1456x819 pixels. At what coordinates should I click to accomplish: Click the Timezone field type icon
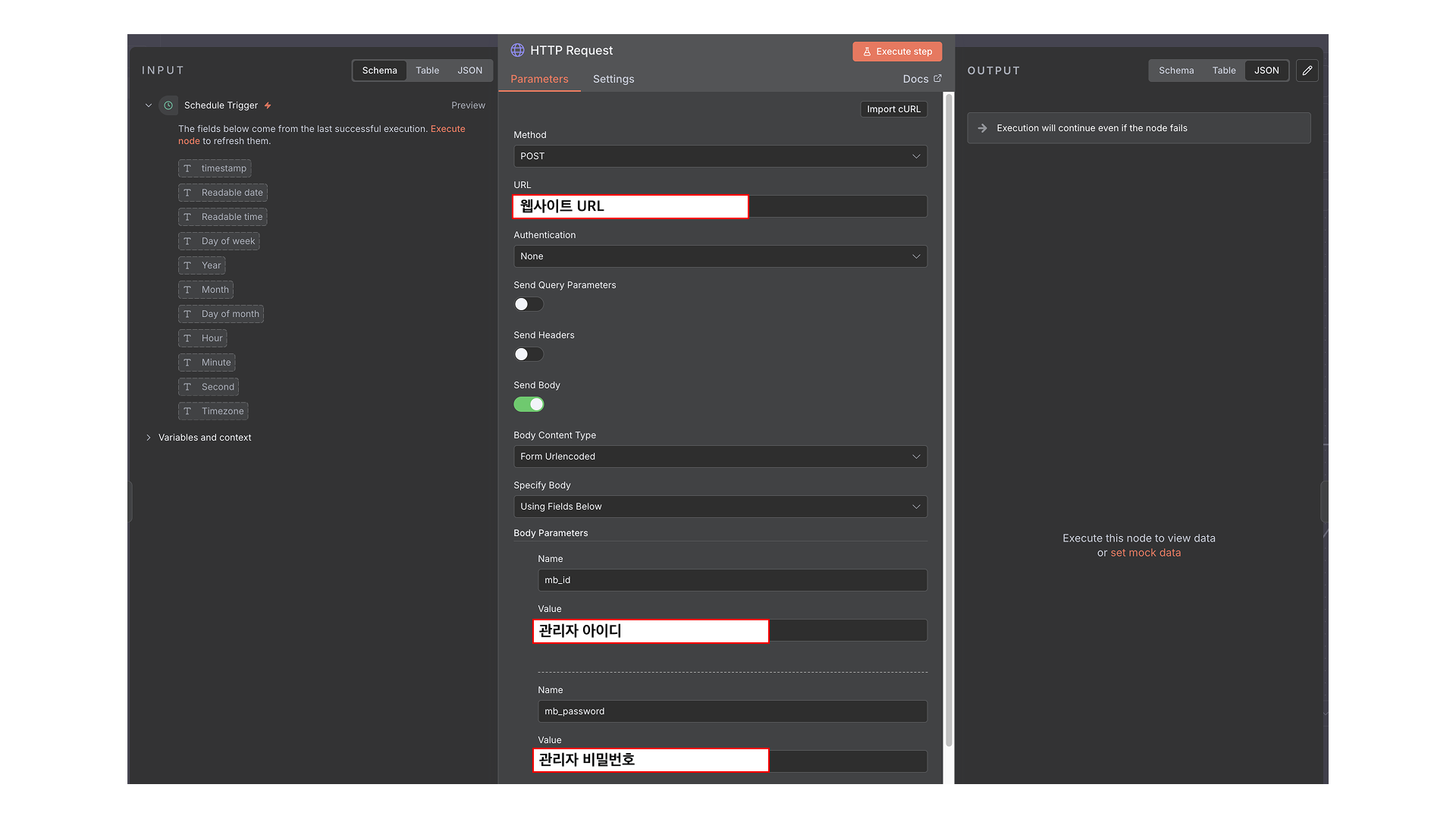pyautogui.click(x=187, y=411)
